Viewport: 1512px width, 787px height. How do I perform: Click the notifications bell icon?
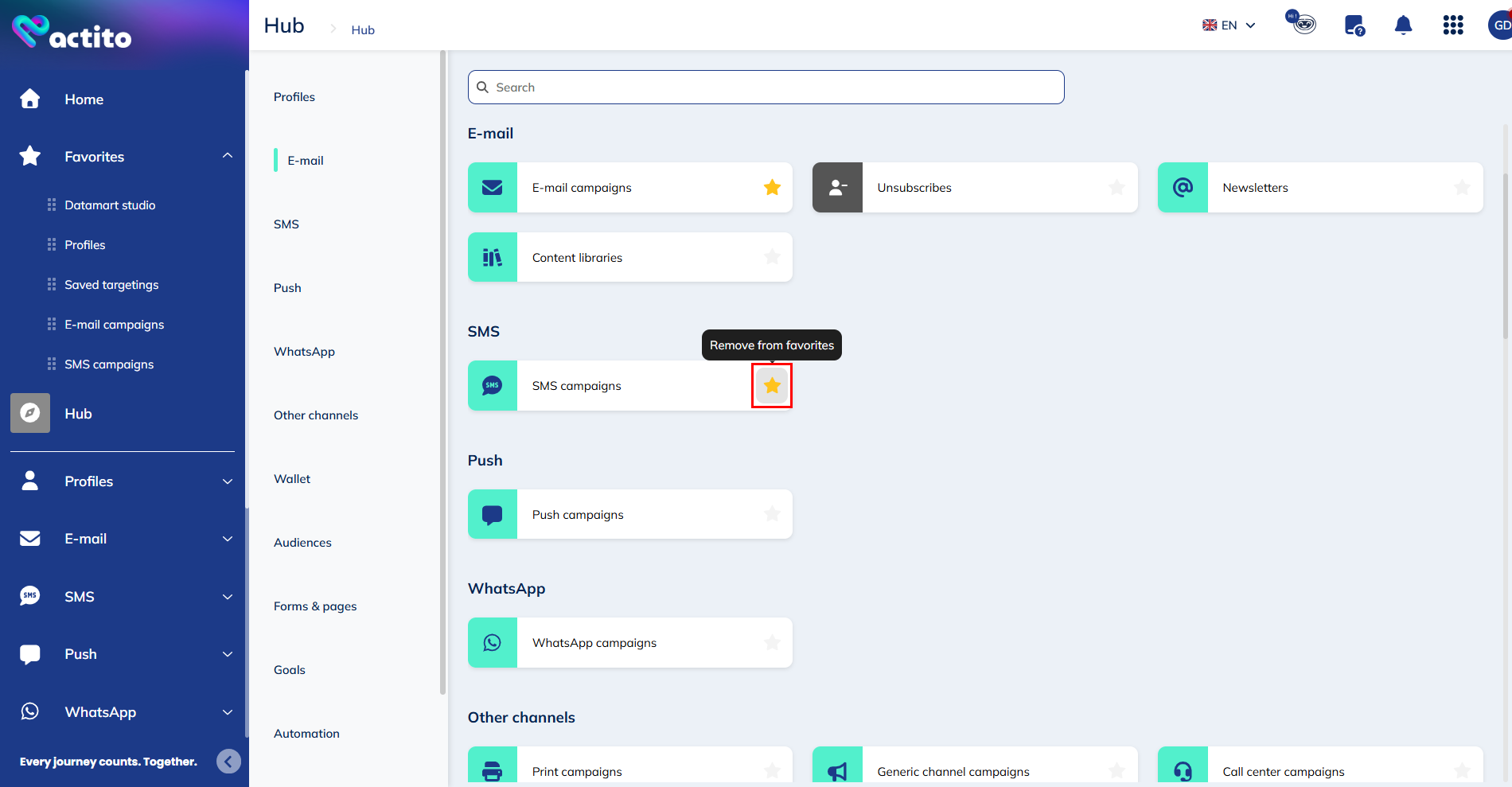coord(1403,25)
